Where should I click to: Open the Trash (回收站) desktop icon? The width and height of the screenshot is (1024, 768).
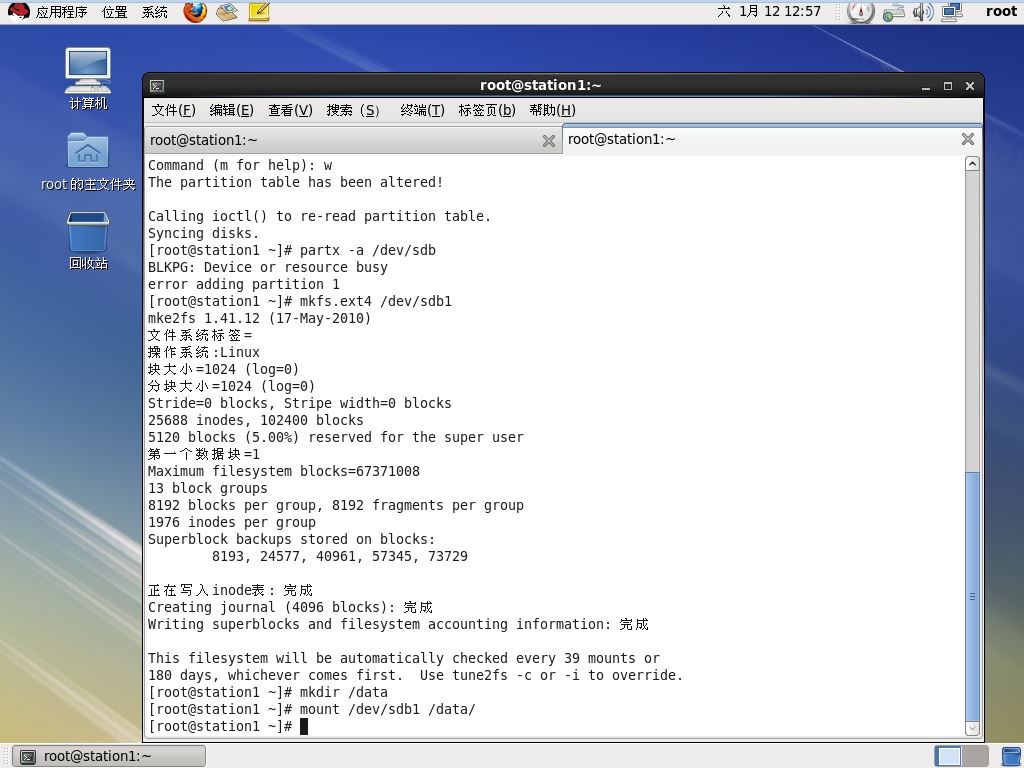pos(88,240)
